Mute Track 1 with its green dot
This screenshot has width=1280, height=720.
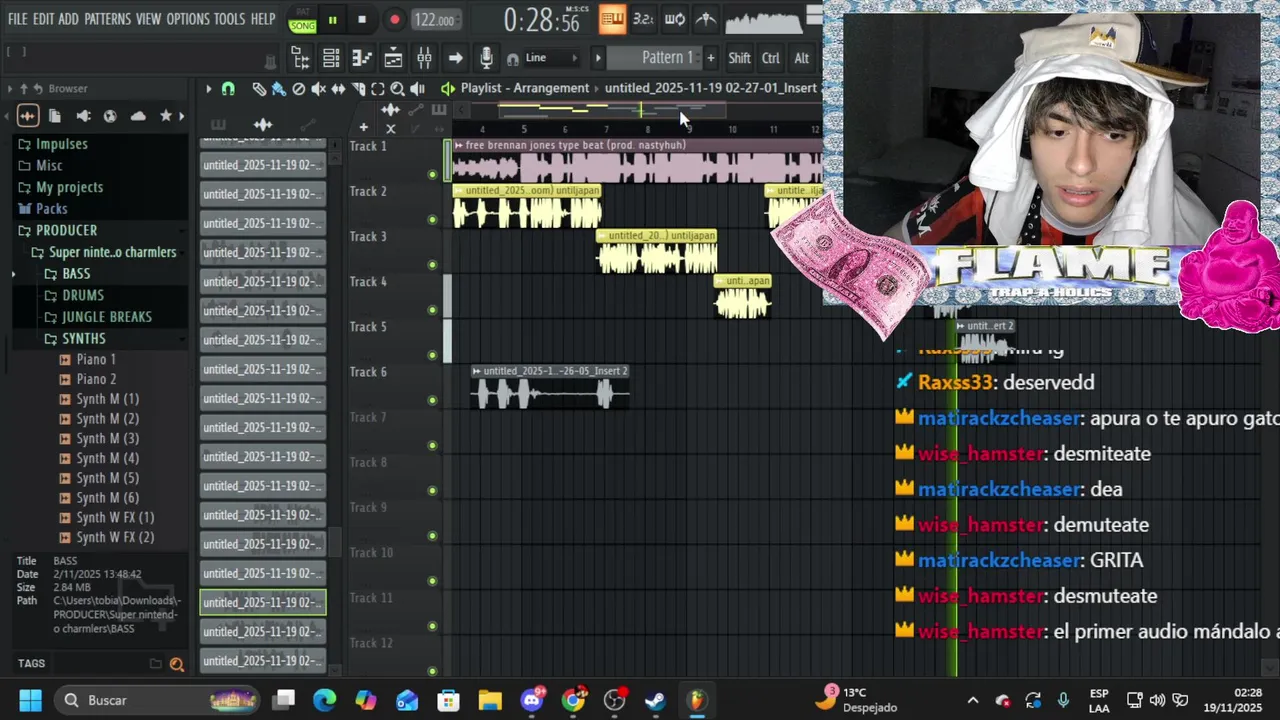click(x=432, y=174)
